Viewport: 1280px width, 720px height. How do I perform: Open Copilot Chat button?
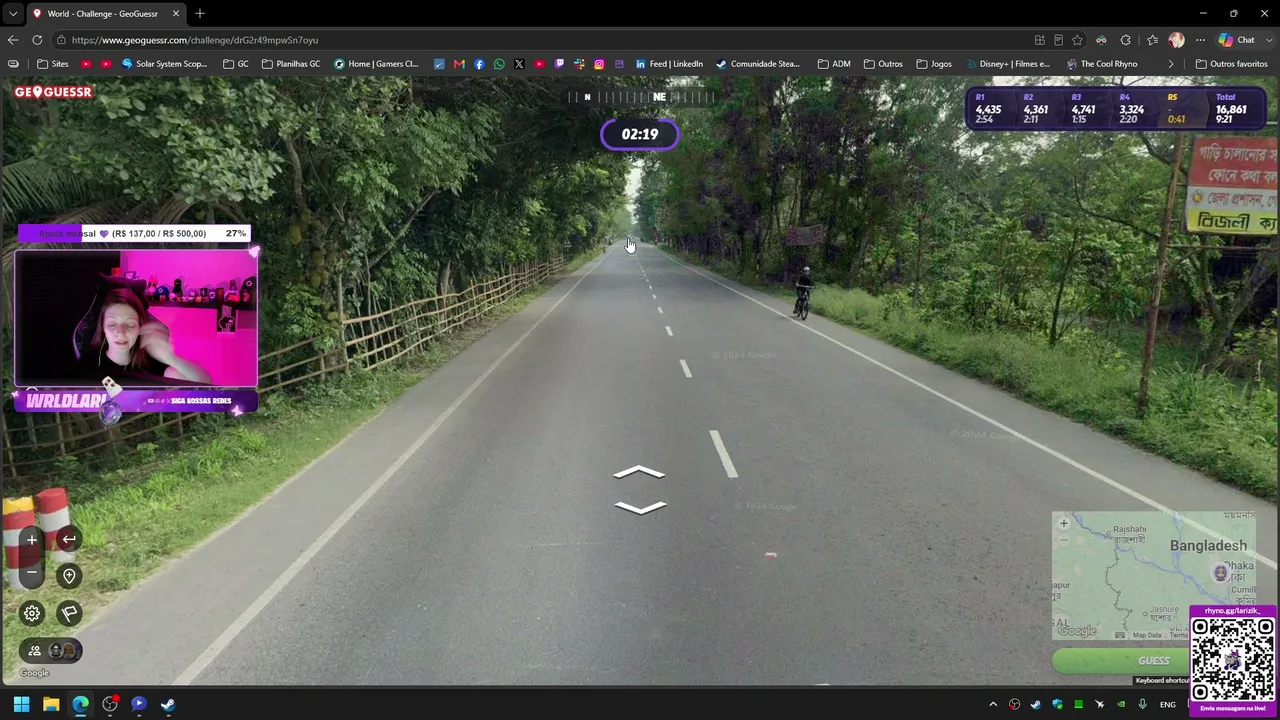(1237, 40)
